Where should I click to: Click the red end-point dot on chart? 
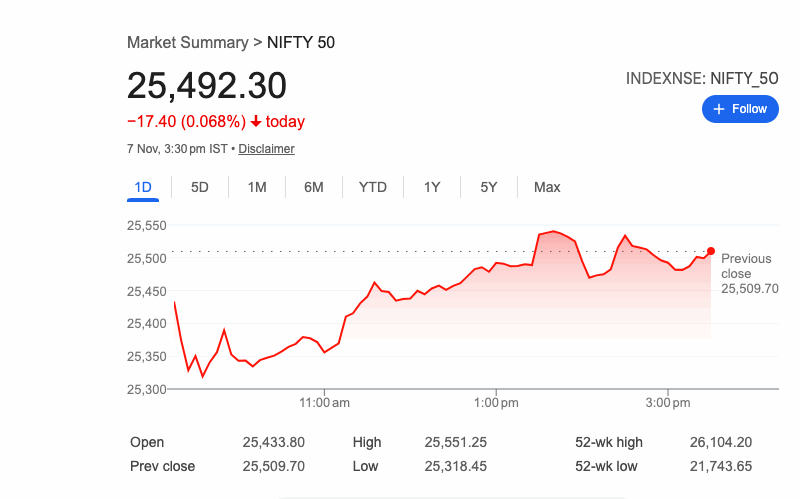click(711, 251)
